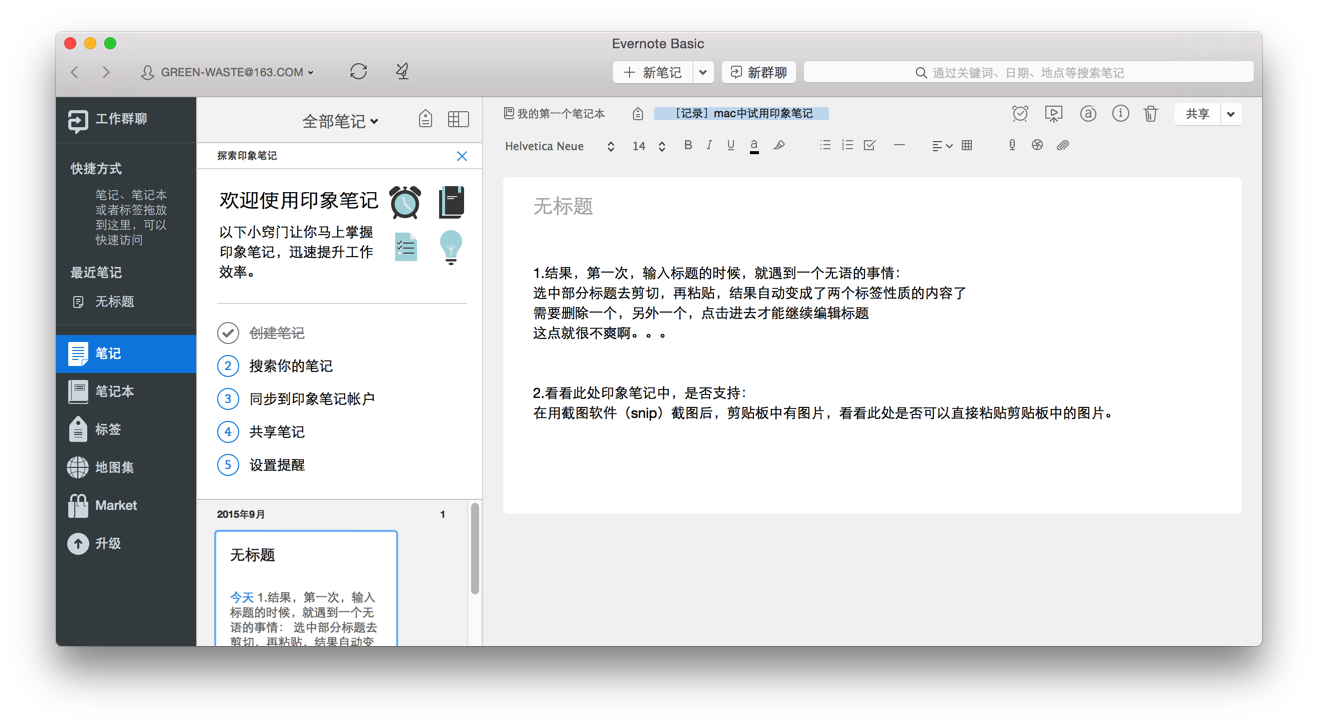Click the tag [记录] mac中试用印象笔记

742,114
